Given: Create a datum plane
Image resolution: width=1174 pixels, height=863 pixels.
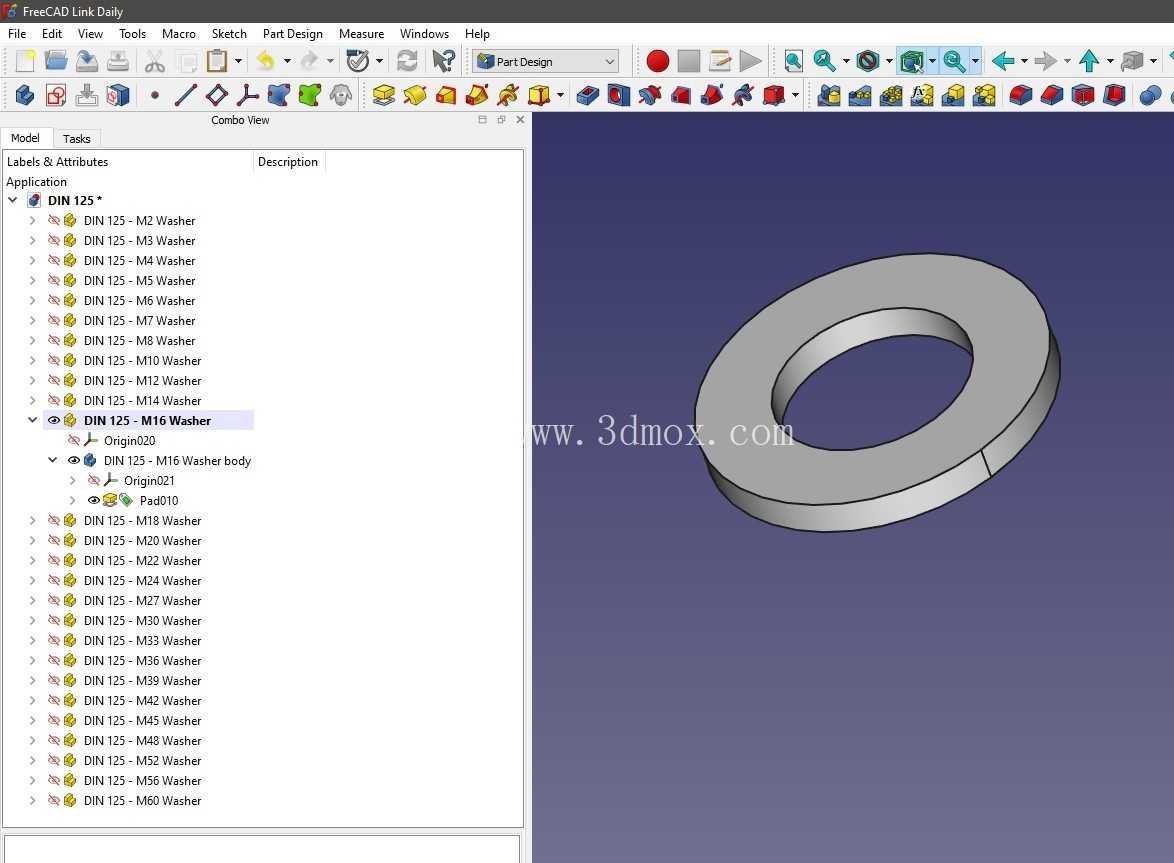Looking at the screenshot, I should 216,96.
